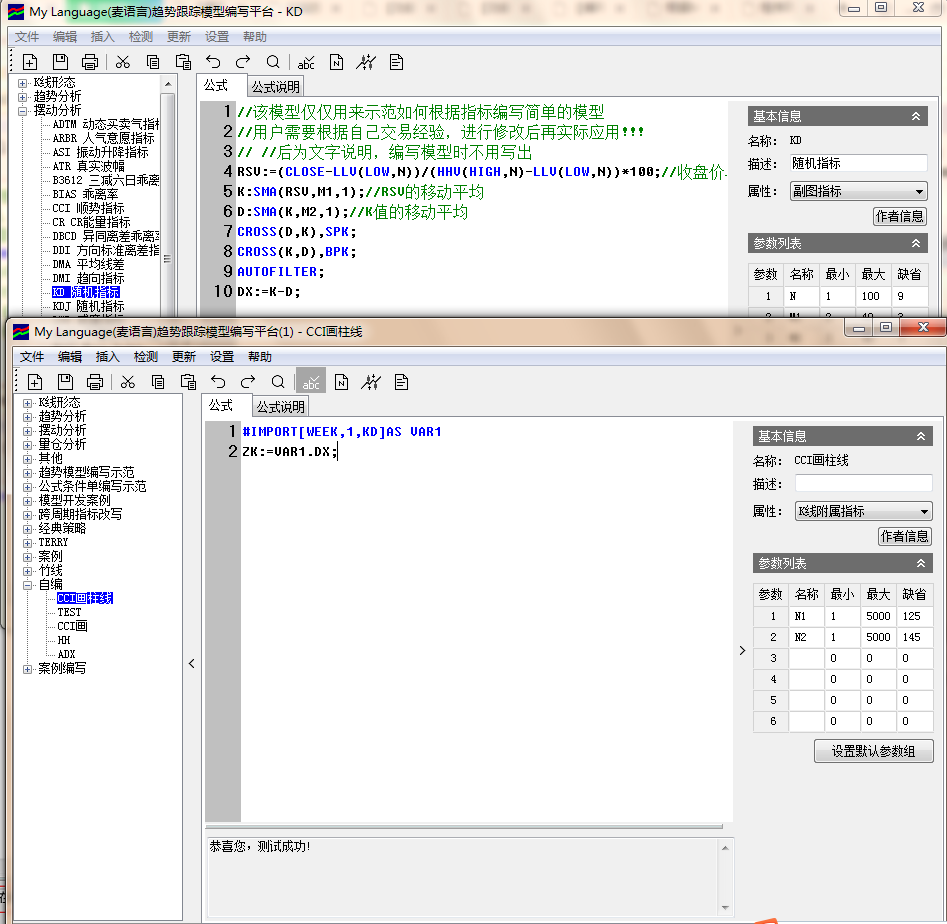Click Print icon in the CCI画柱线 window toolbar
The width and height of the screenshot is (947, 924).
(x=95, y=381)
